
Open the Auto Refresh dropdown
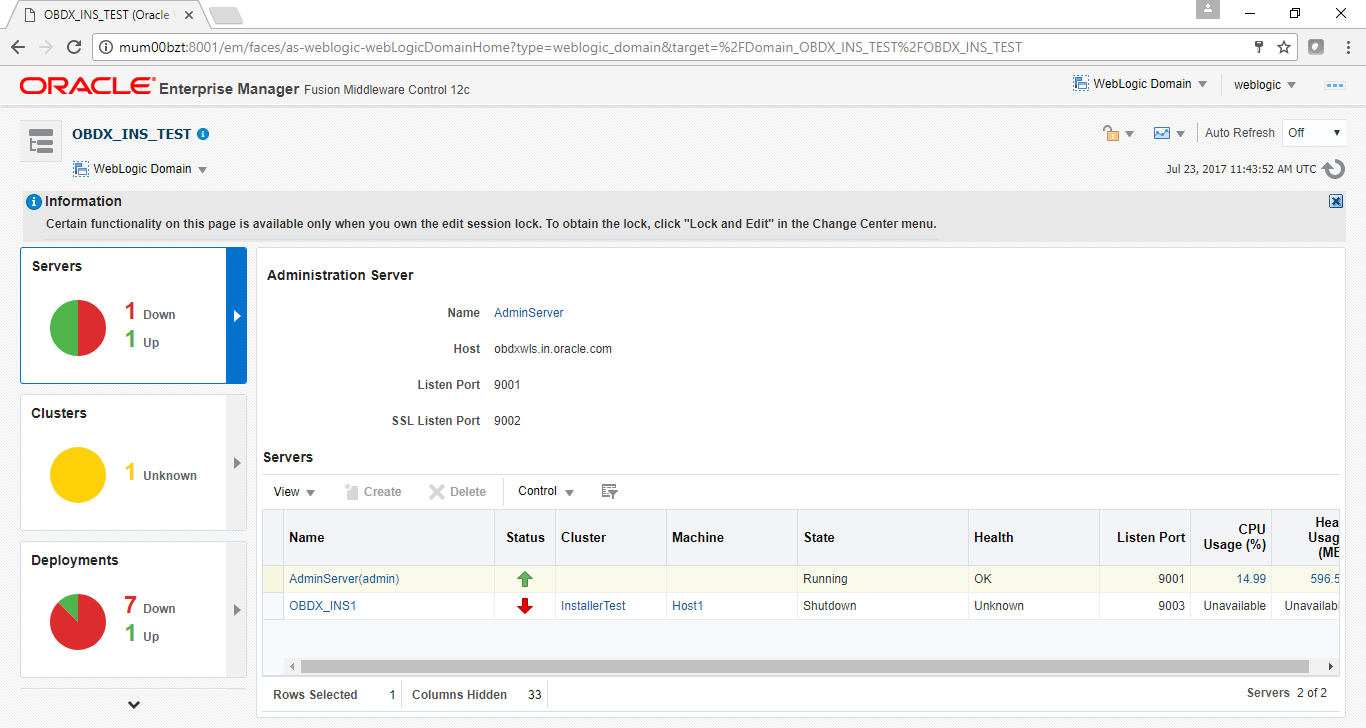click(1314, 133)
